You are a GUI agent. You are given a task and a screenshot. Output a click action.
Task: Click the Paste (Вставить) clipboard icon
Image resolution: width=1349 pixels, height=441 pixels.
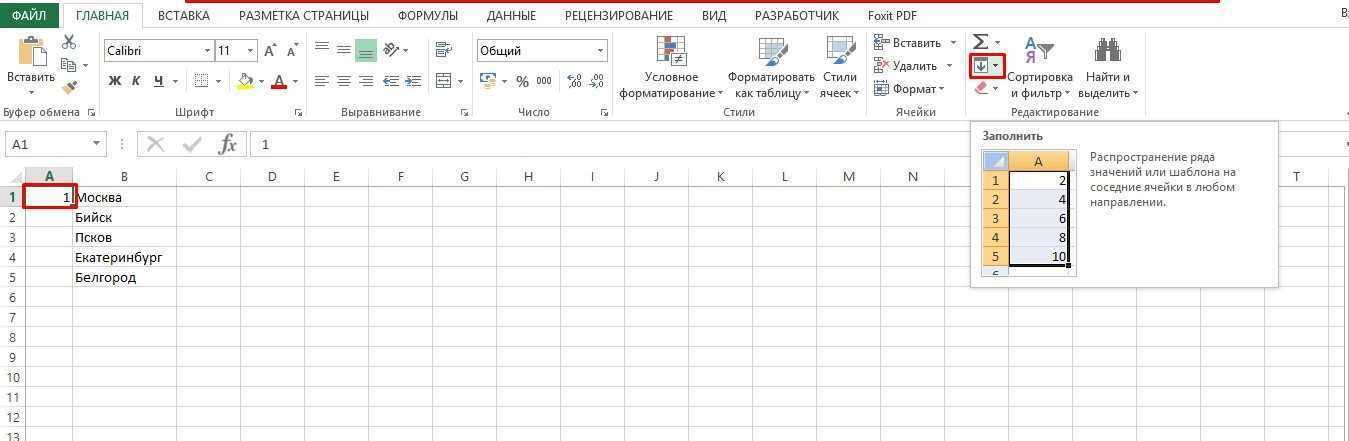[31, 52]
